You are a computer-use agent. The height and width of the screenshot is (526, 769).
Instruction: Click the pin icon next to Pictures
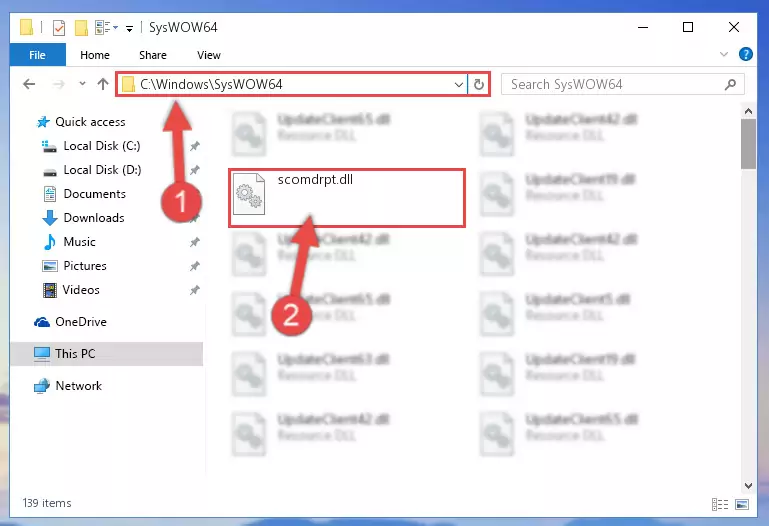click(195, 266)
